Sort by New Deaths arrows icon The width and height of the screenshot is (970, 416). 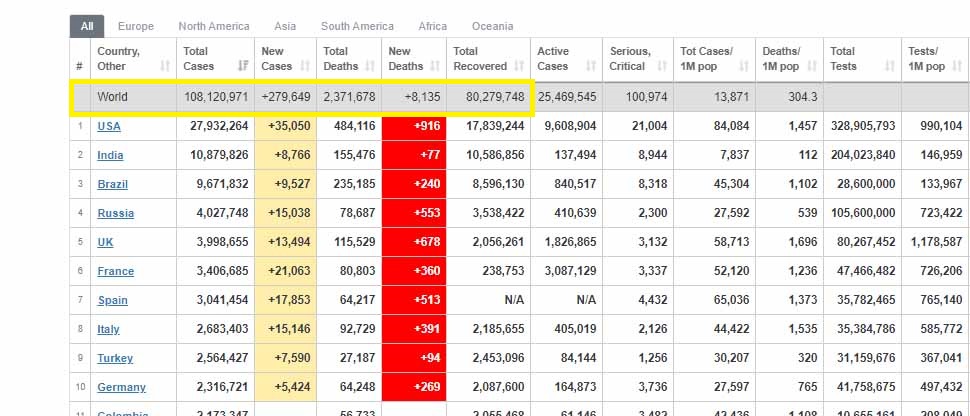click(x=435, y=66)
